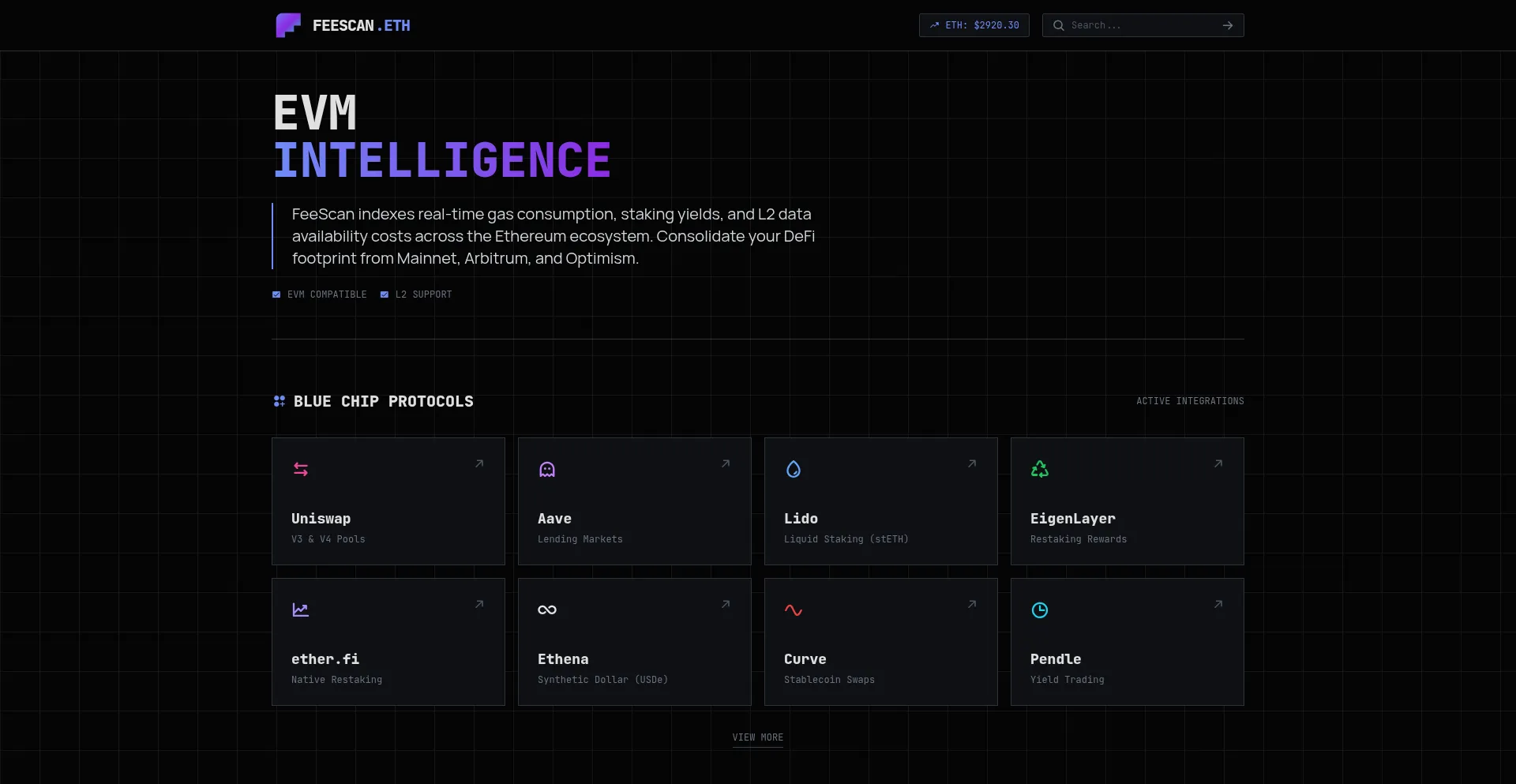Click the ETH price ticker button
The image size is (1516, 784).
click(974, 24)
